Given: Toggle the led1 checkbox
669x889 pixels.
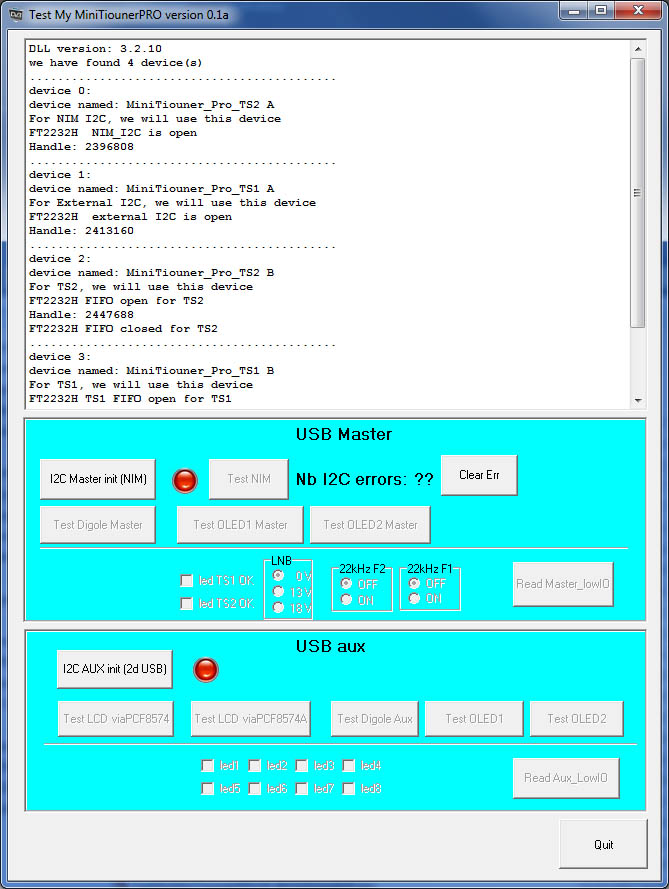Looking at the screenshot, I should tap(208, 766).
